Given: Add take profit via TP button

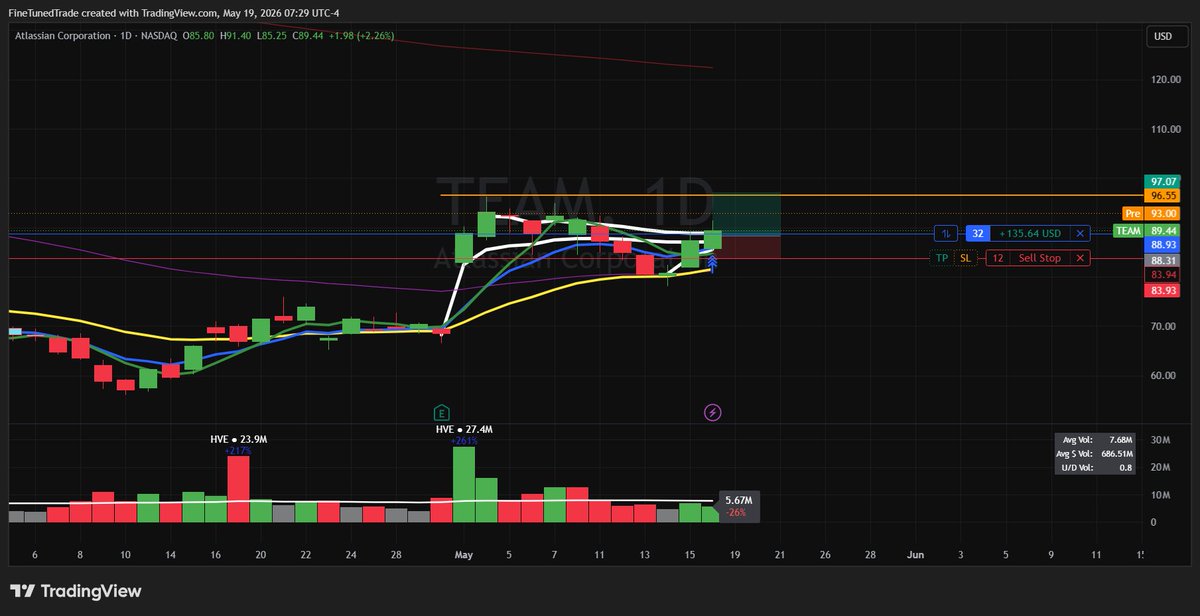Looking at the screenshot, I should click(942, 258).
